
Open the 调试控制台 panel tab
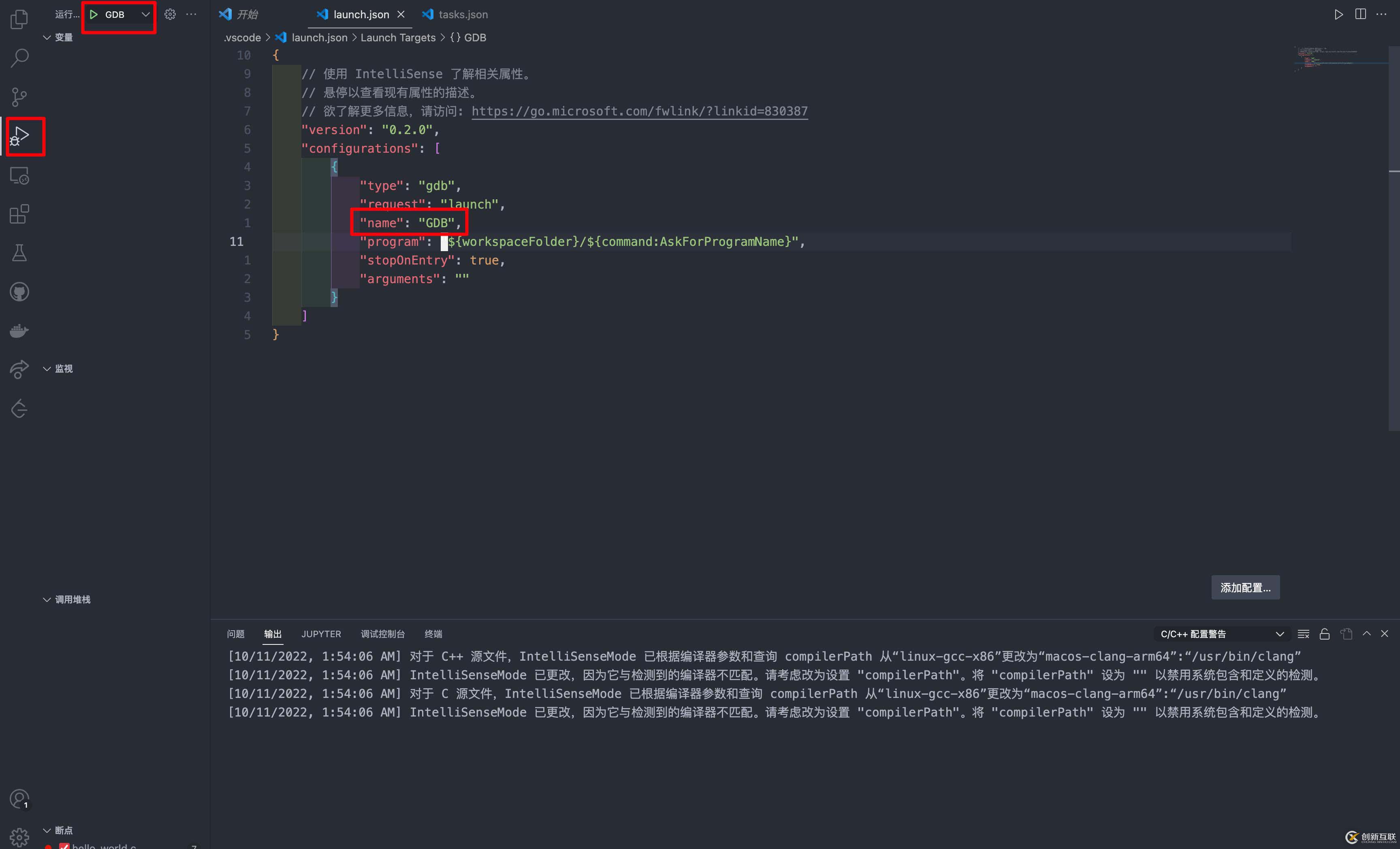click(x=382, y=634)
